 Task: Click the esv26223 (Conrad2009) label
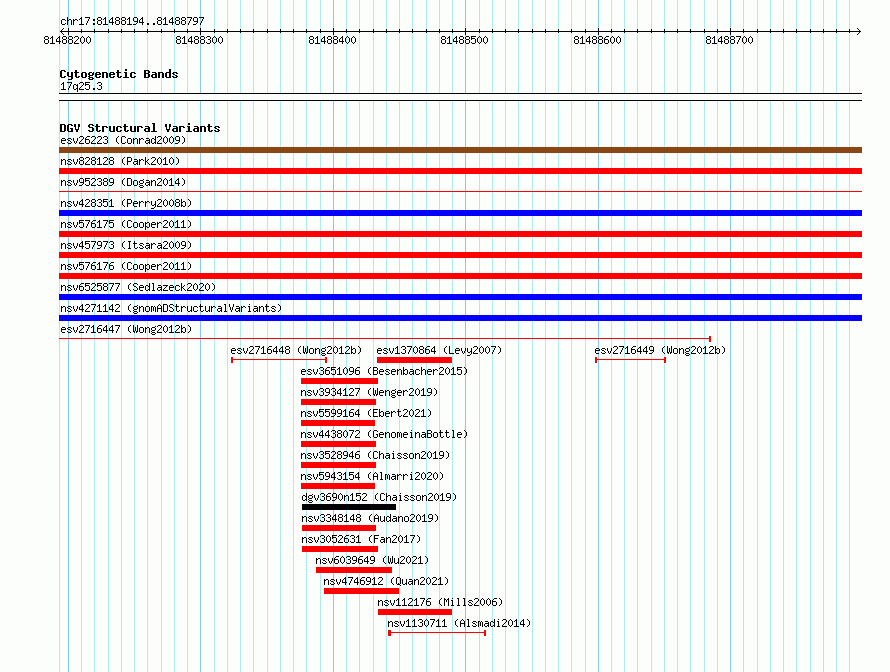click(123, 140)
